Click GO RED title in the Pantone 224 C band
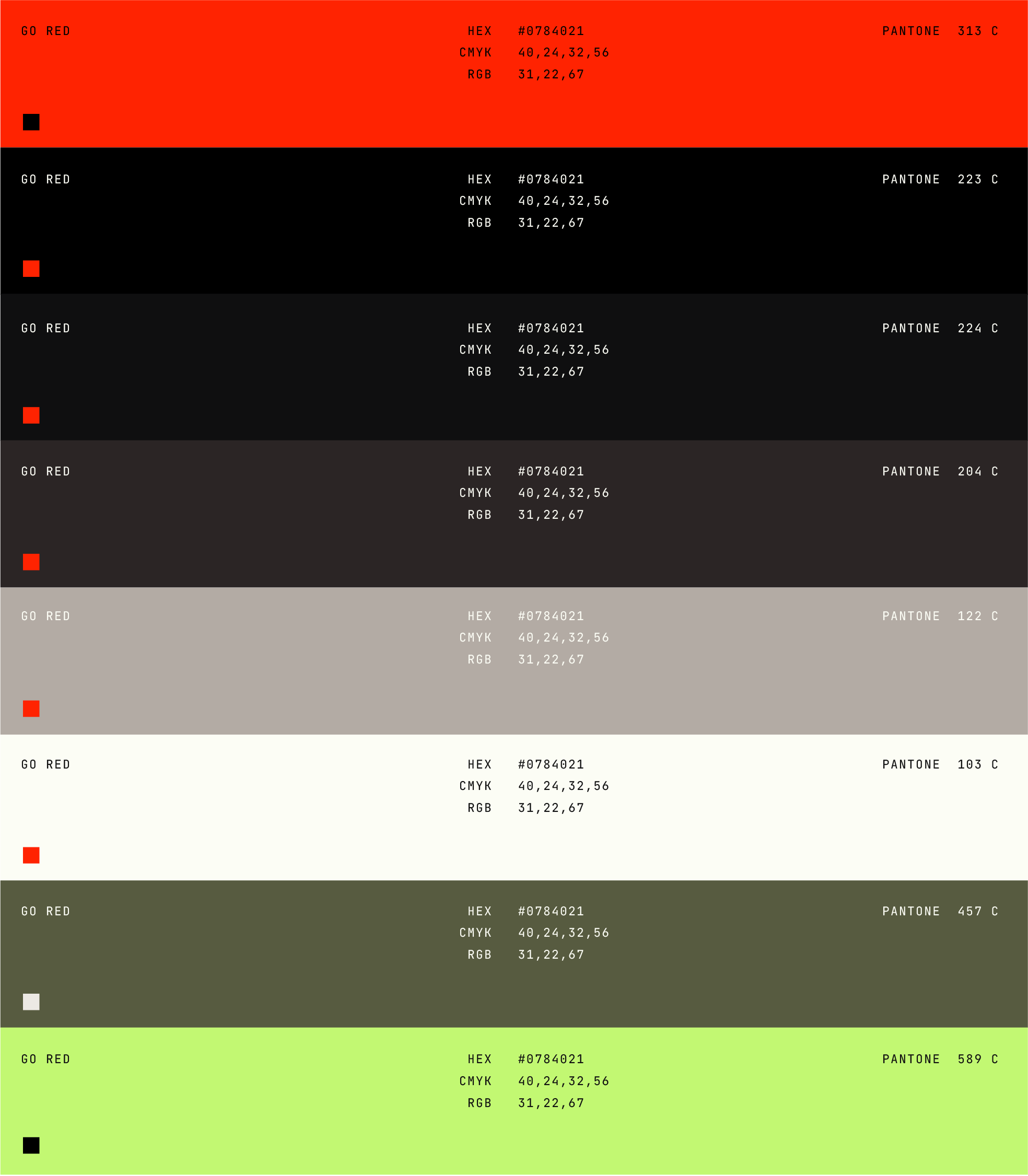Screen dimensions: 1028x1176 [x=46, y=328]
